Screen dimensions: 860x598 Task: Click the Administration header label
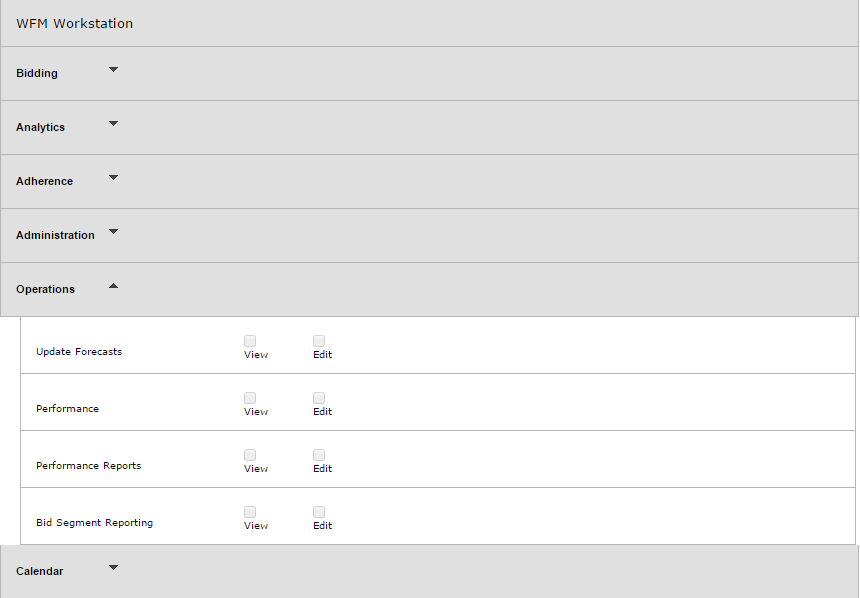[x=55, y=236]
